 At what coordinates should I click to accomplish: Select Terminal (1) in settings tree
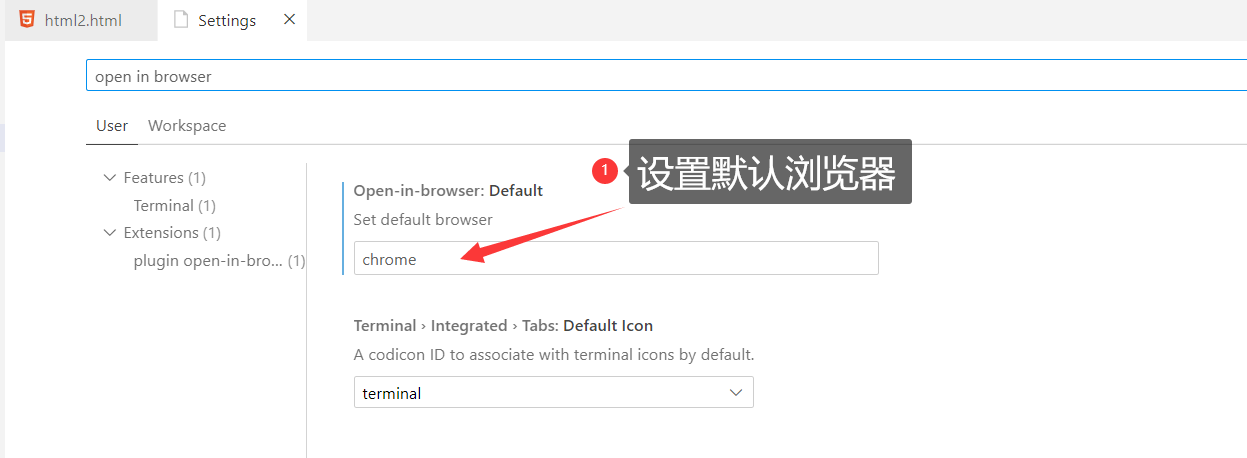[174, 206]
